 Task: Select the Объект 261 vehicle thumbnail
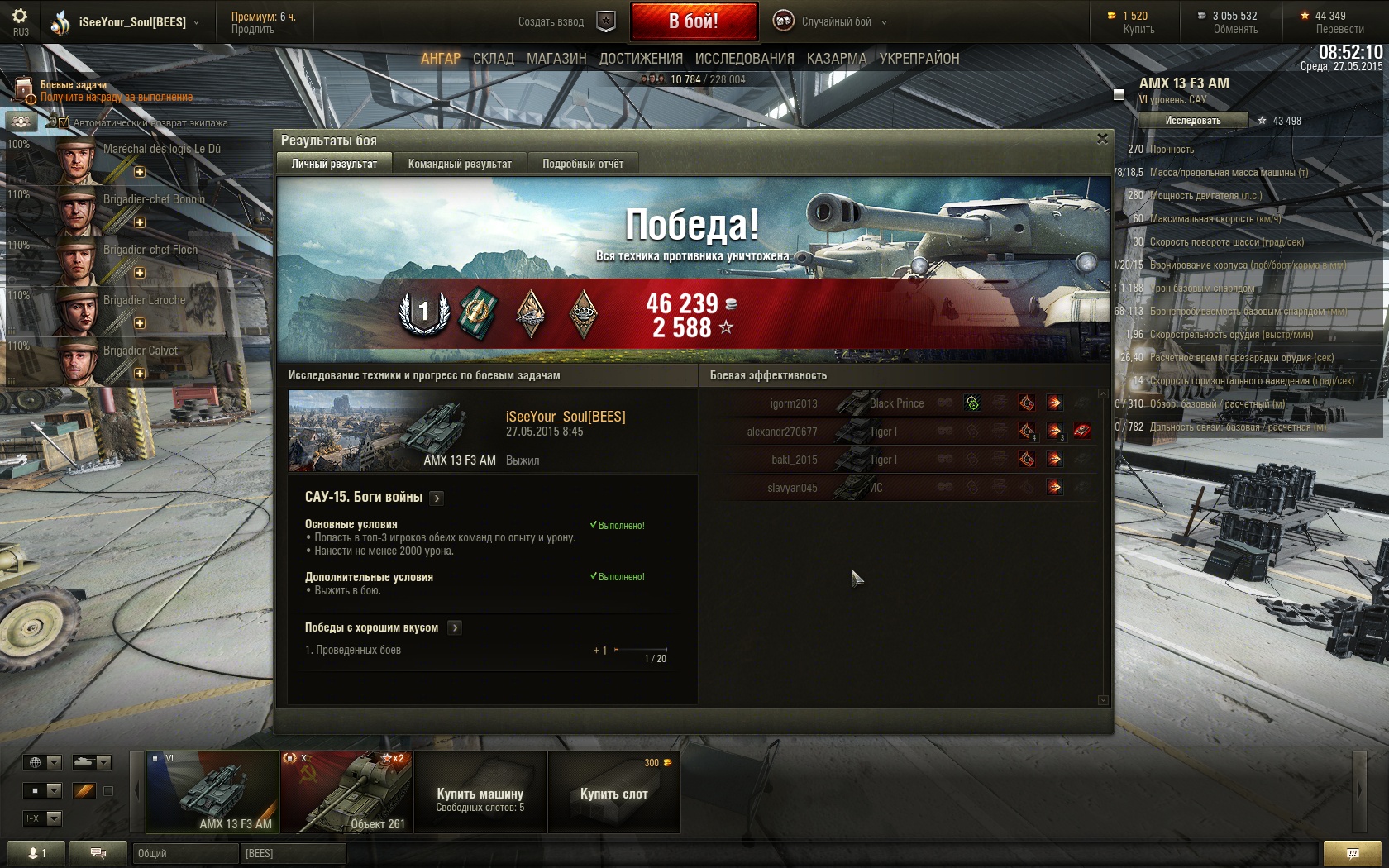[346, 792]
